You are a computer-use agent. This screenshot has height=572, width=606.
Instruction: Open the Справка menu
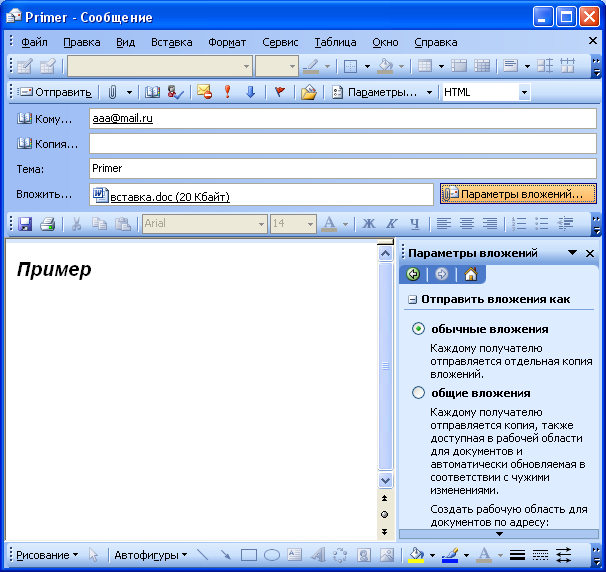coord(436,42)
